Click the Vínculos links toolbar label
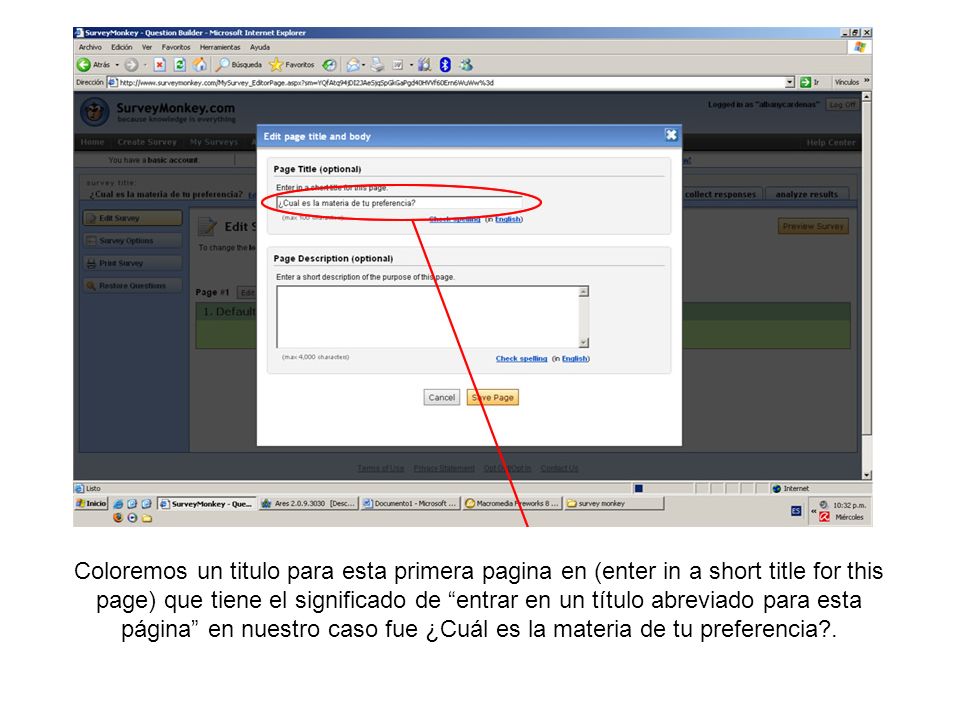Viewport: 960px width, 720px height. tap(847, 82)
